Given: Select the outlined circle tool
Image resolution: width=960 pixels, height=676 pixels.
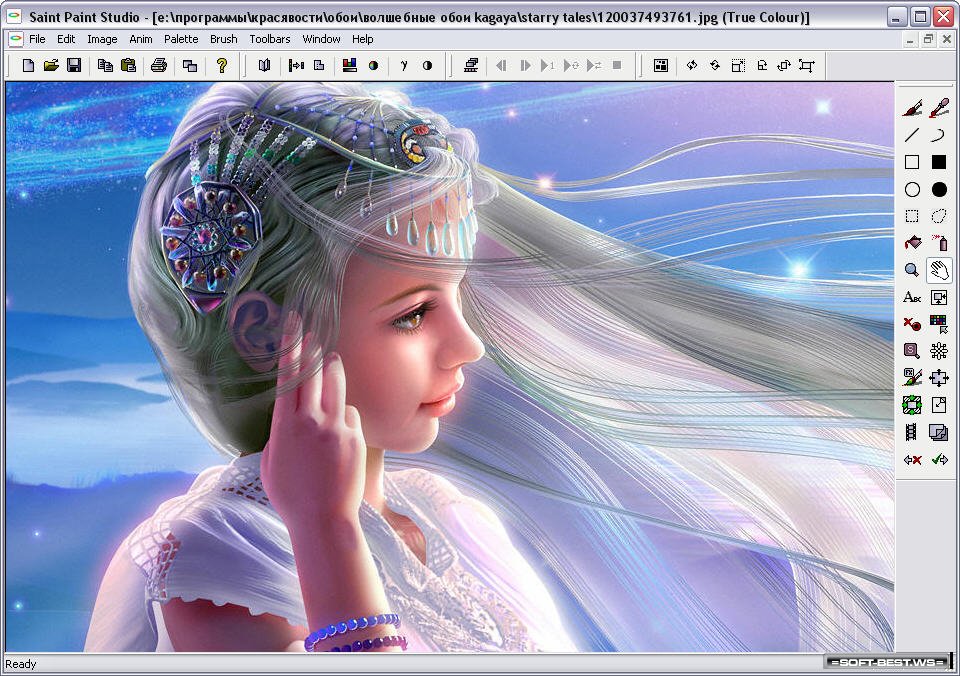Looking at the screenshot, I should tap(912, 190).
